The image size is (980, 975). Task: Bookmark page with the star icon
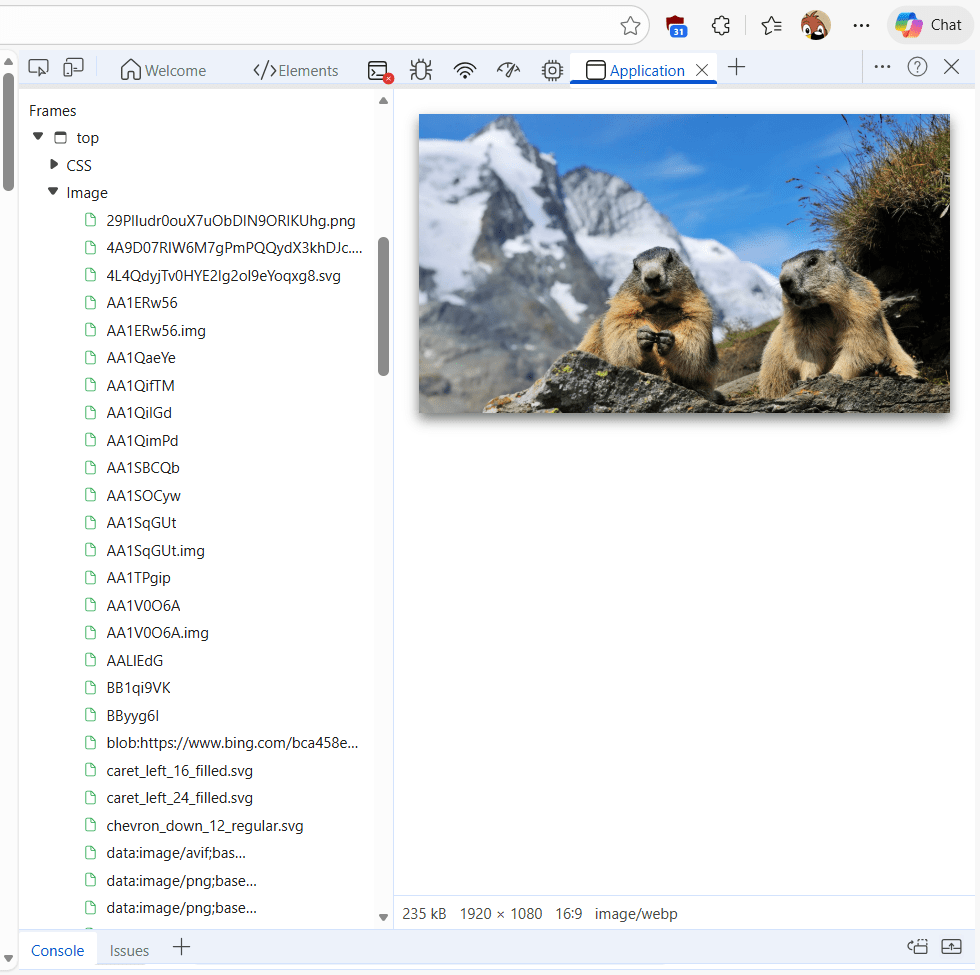[x=630, y=26]
